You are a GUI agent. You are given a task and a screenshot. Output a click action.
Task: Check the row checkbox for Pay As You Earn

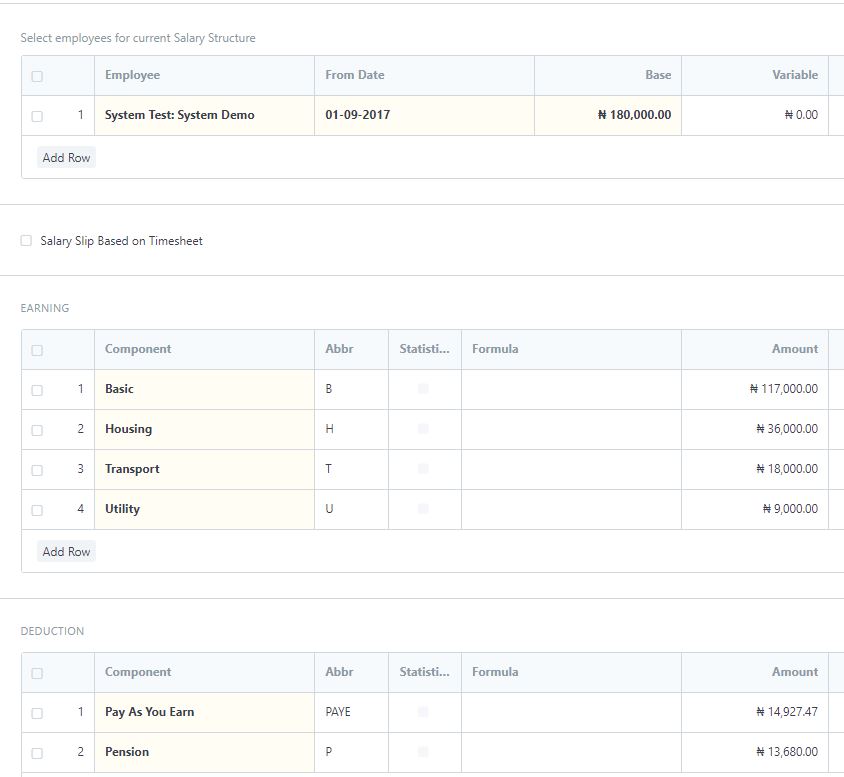click(37, 714)
